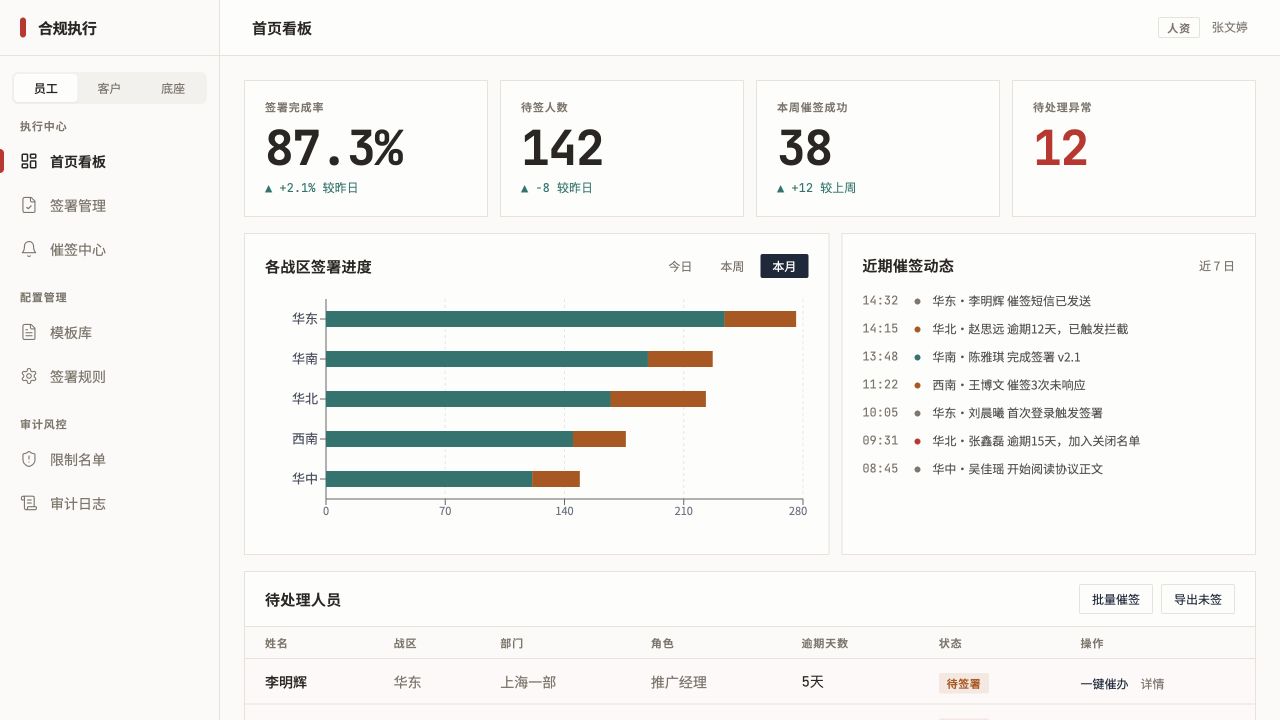Click activity entry 华南·陈雅琪 完成签署 v2.1
The image size is (1280, 720).
(1048, 356)
